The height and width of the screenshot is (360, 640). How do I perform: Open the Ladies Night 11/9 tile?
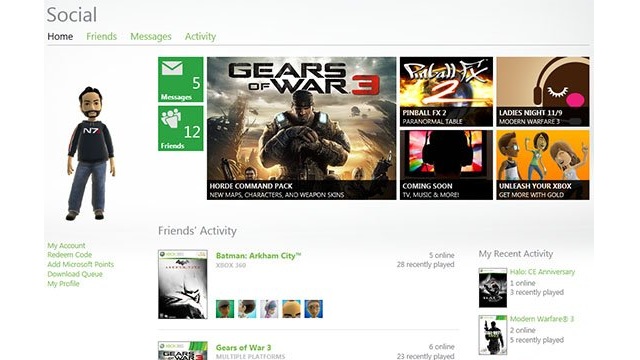coord(543,91)
